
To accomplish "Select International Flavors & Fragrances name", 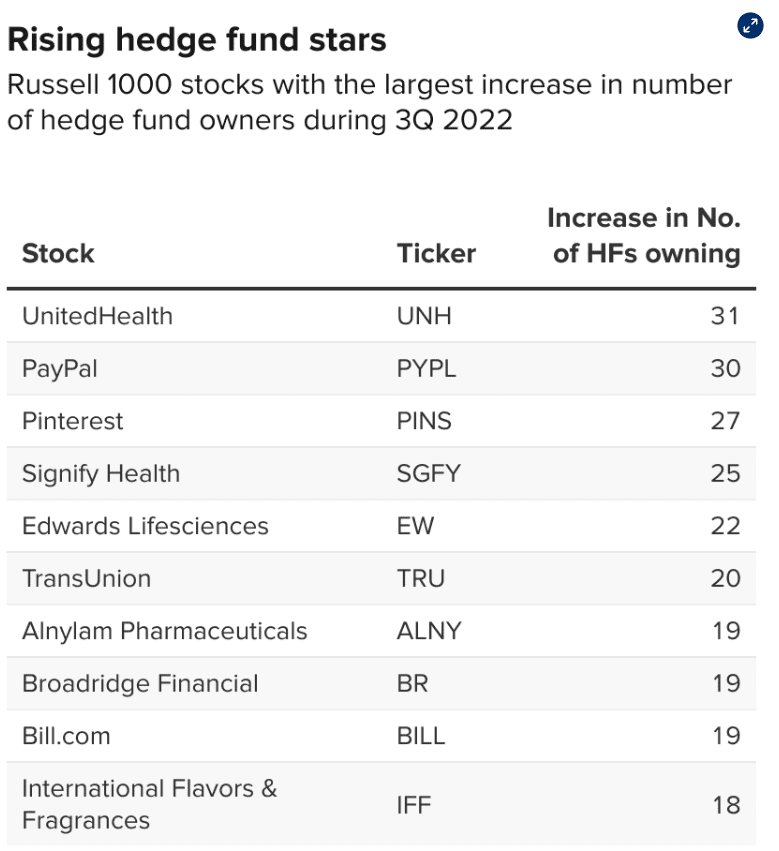I will [x=149, y=804].
